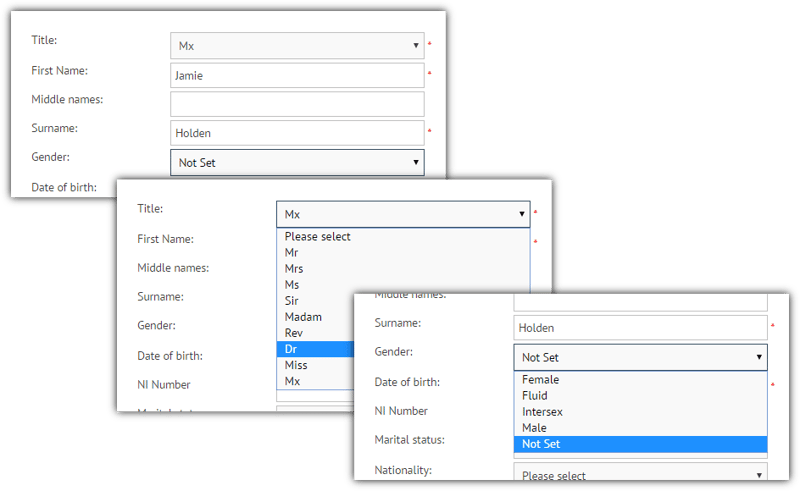Select Mr from Title list
The height and width of the screenshot is (491, 800).
(x=403, y=253)
